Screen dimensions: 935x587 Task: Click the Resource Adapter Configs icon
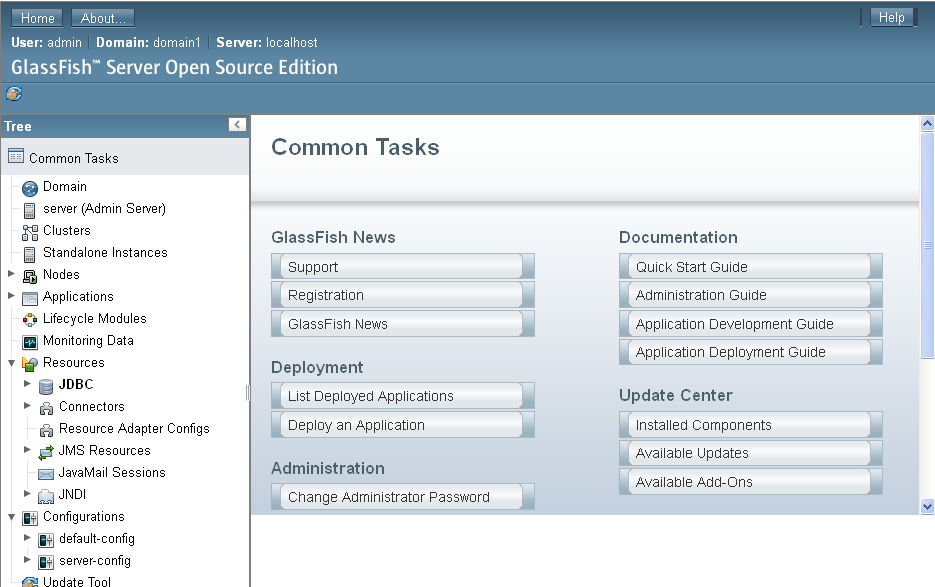click(46, 430)
